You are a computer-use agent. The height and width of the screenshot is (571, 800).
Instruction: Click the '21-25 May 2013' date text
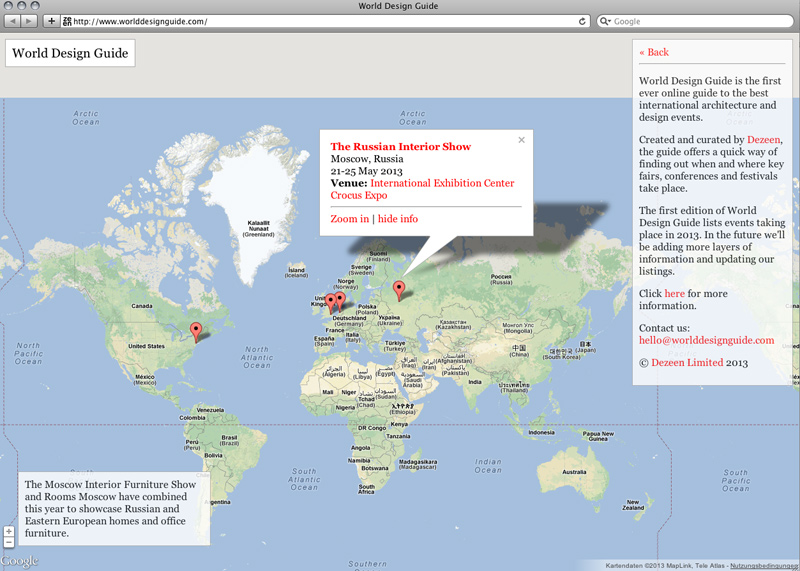click(x=366, y=171)
